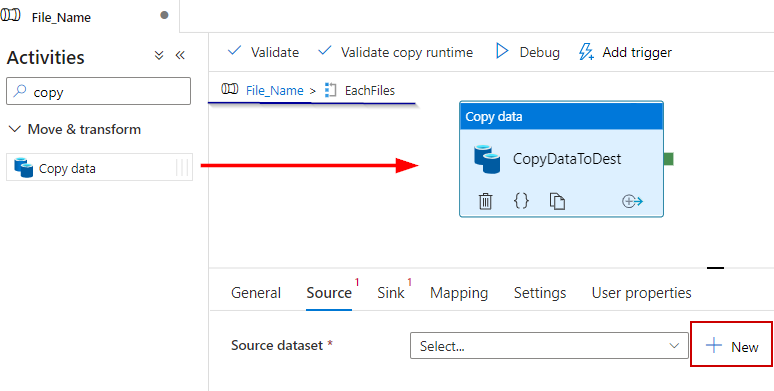Switch to the Sink tab

[x=391, y=293]
